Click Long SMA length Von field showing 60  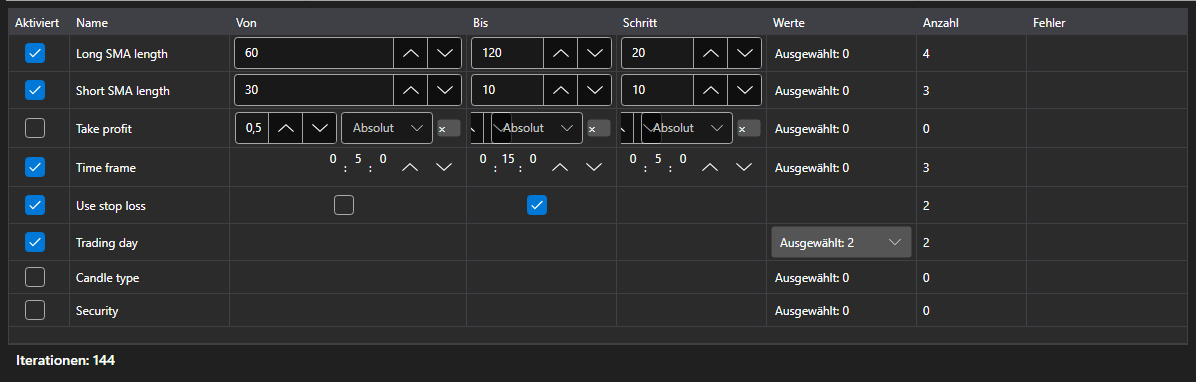314,53
